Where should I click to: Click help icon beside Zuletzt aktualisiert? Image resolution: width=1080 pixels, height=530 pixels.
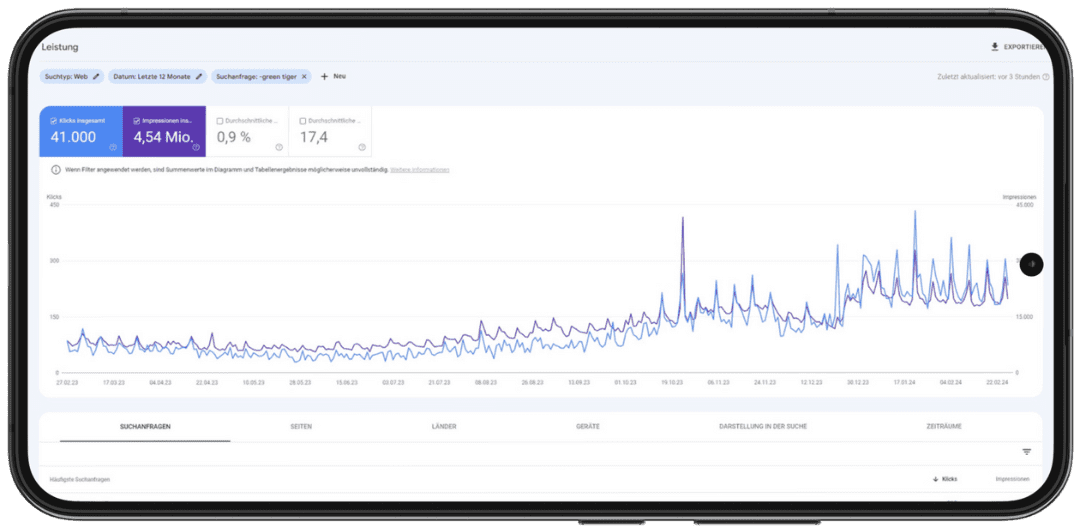pos(1046,76)
